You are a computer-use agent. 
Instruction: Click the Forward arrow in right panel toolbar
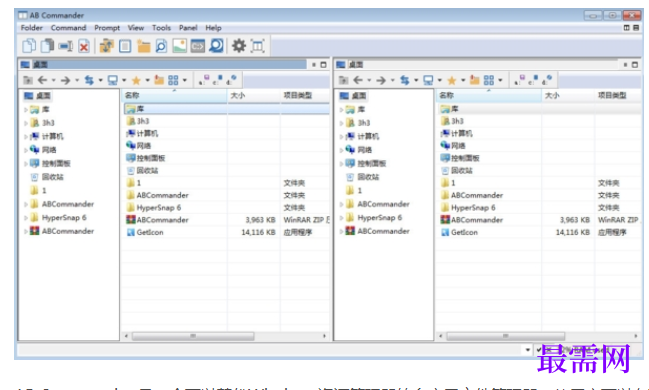381,80
